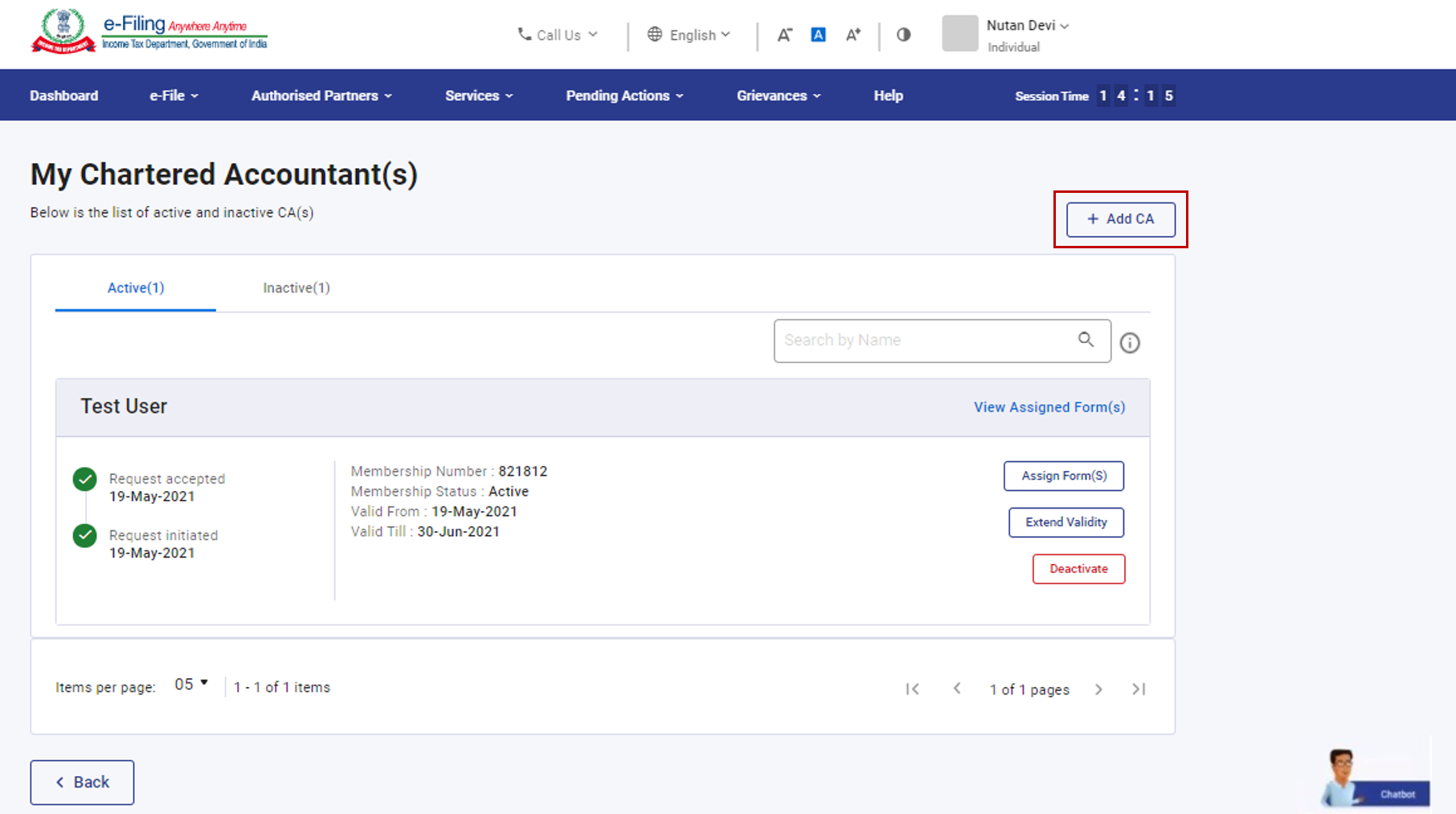
Task: Expand the Nutan Devi profile menu
Action: (x=1027, y=26)
